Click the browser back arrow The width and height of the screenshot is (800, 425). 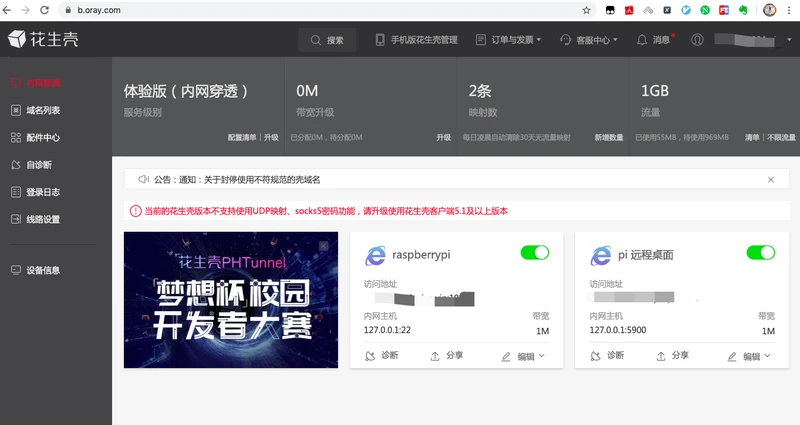click(7, 10)
